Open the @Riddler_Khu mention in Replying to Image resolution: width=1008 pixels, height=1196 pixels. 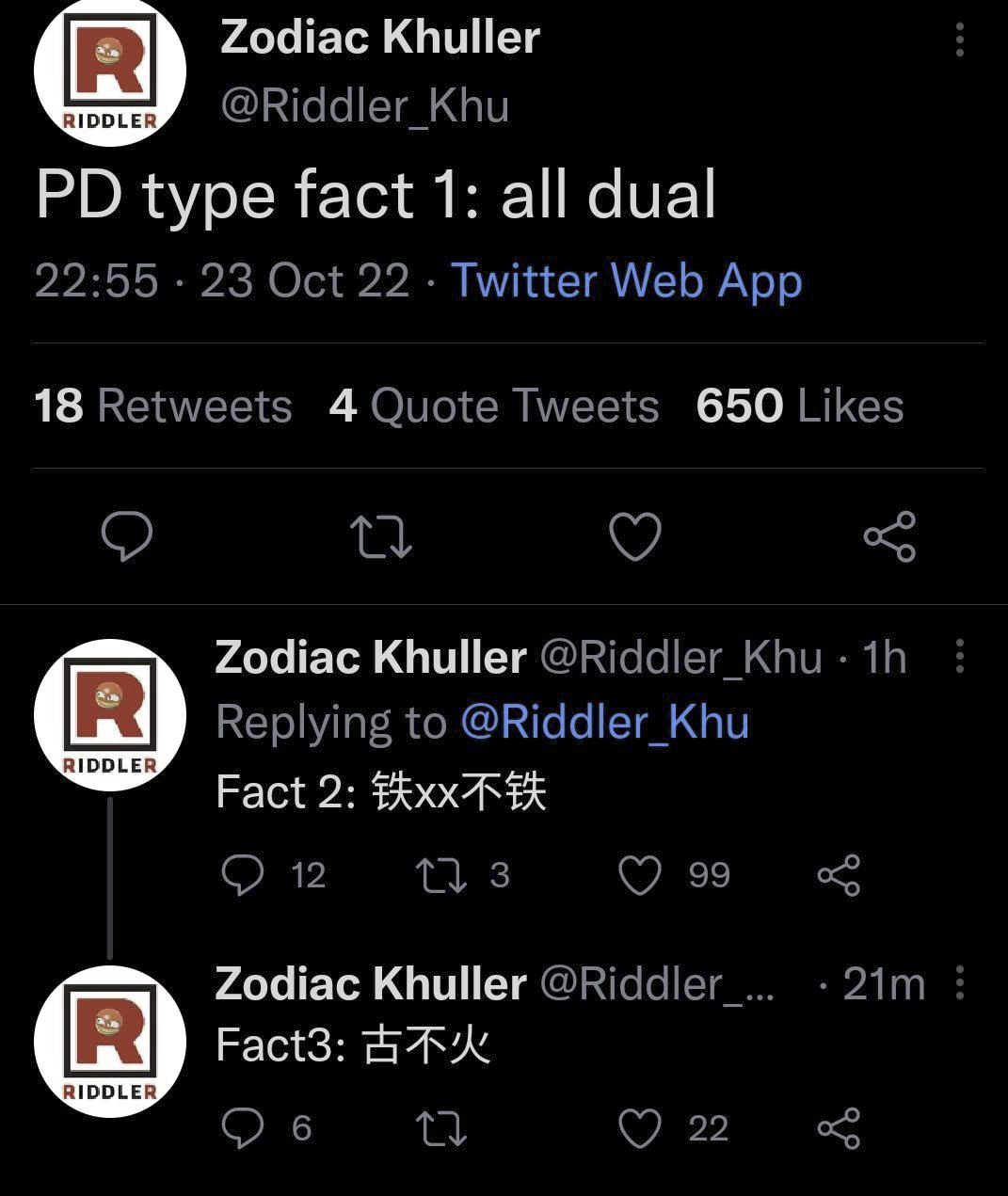pyautogui.click(x=605, y=723)
